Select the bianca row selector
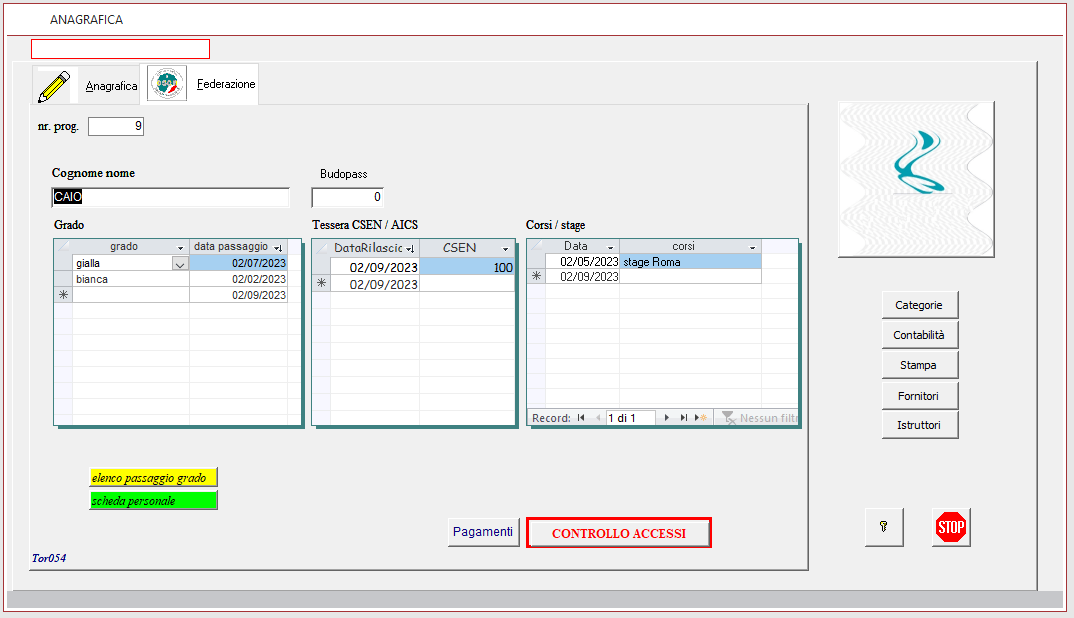Image resolution: width=1074 pixels, height=618 pixels. pyautogui.click(x=63, y=279)
